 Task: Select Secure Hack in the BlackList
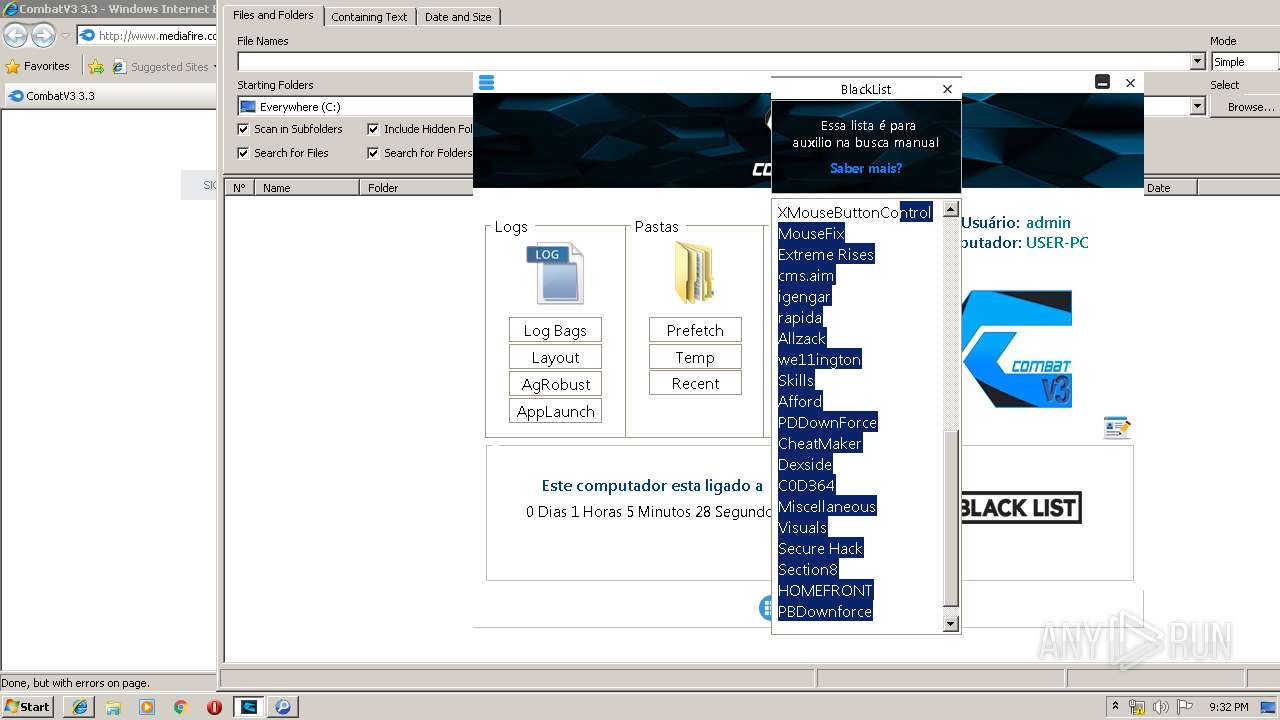(x=821, y=548)
